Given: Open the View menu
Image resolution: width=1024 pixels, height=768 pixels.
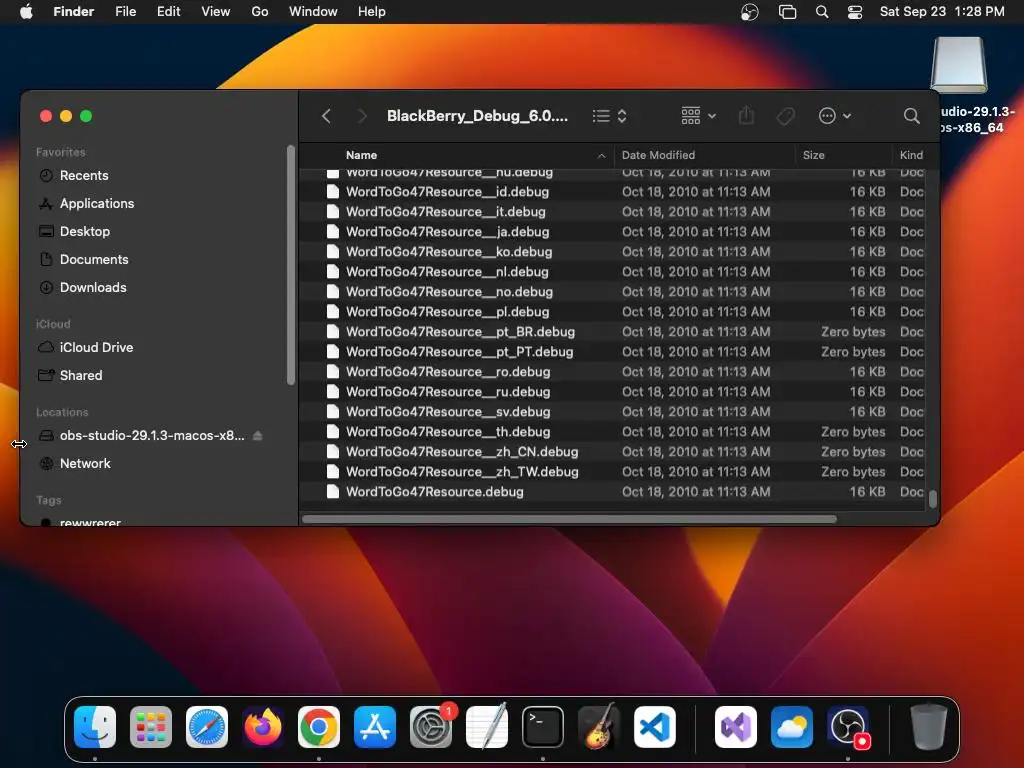Looking at the screenshot, I should [216, 12].
